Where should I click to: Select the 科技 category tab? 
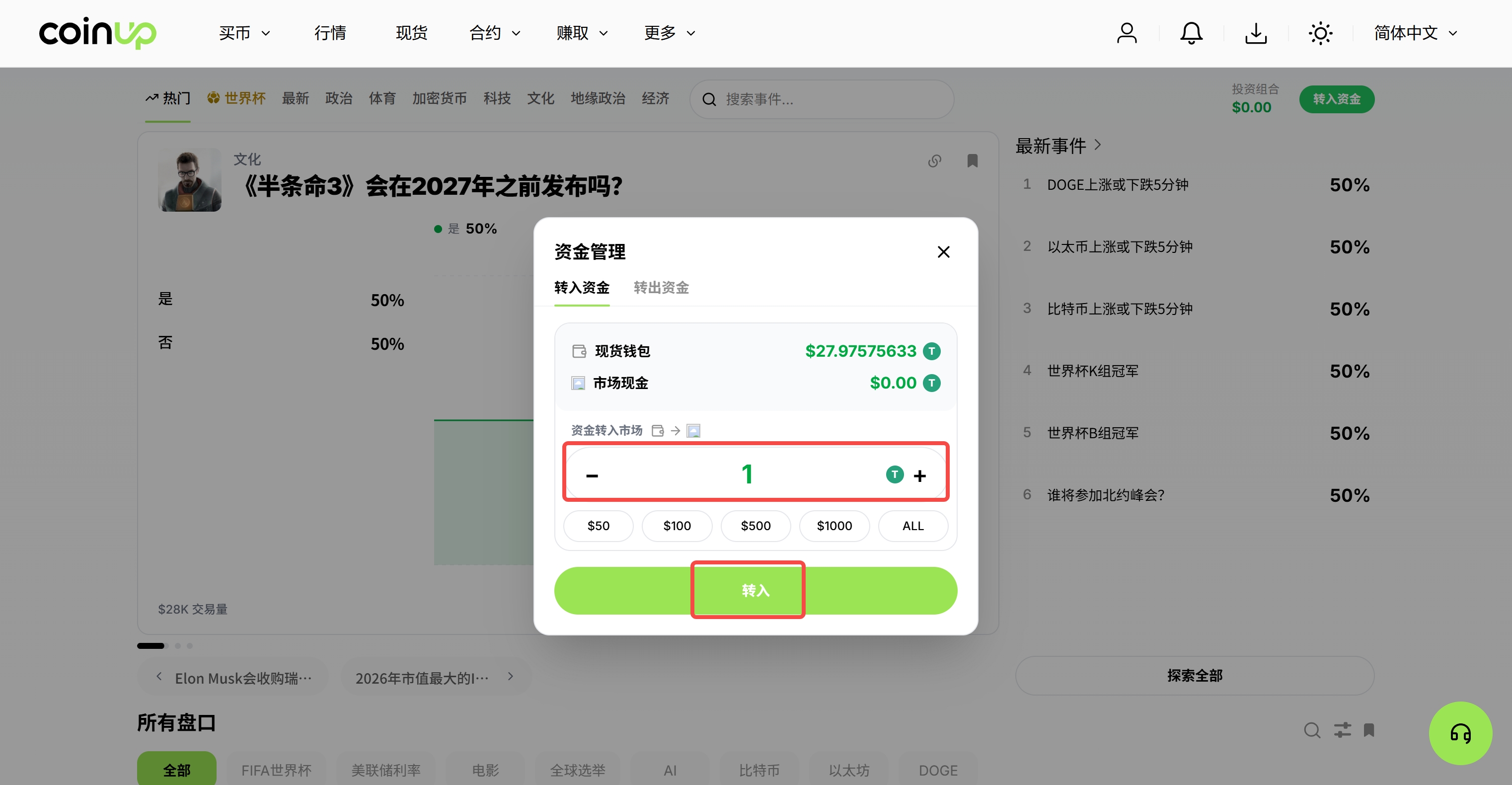(497, 98)
